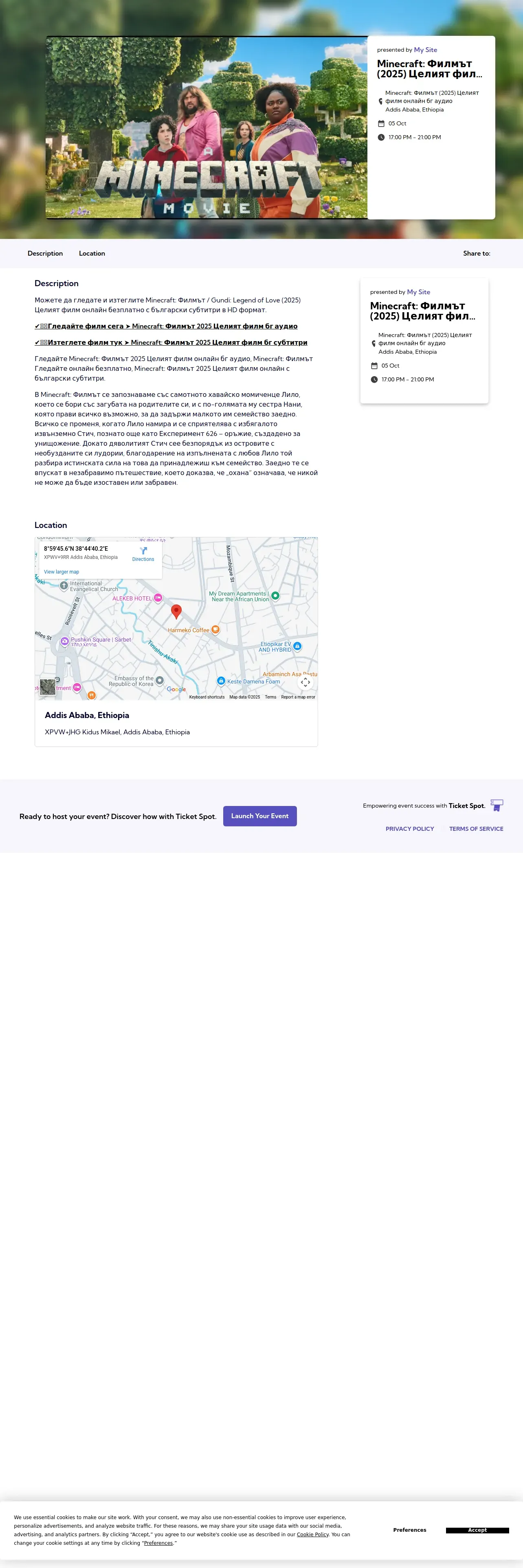Click the Minecraft Movie banner image
This screenshot has height=1568, width=523.
point(207,127)
